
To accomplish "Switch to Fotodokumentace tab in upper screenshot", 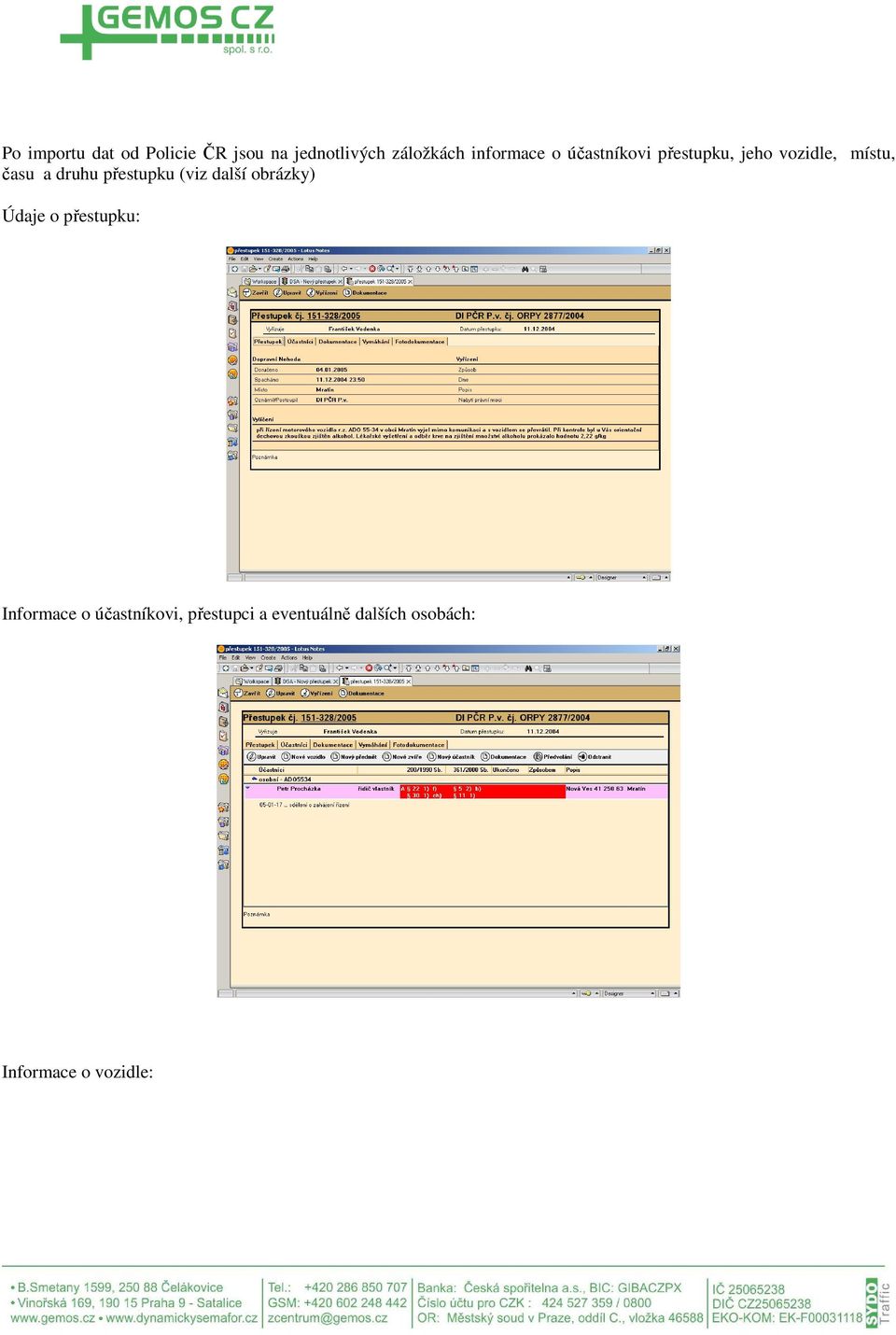I will [x=420, y=342].
